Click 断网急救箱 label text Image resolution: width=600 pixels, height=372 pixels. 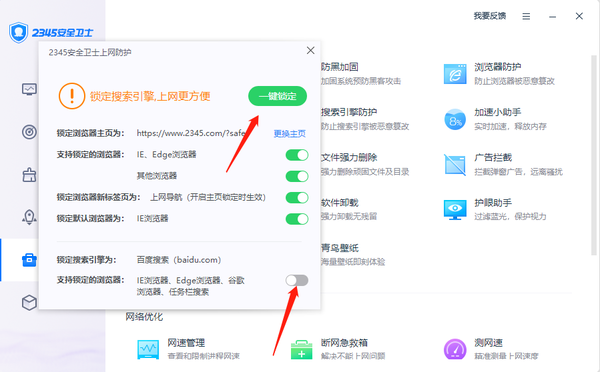344,343
